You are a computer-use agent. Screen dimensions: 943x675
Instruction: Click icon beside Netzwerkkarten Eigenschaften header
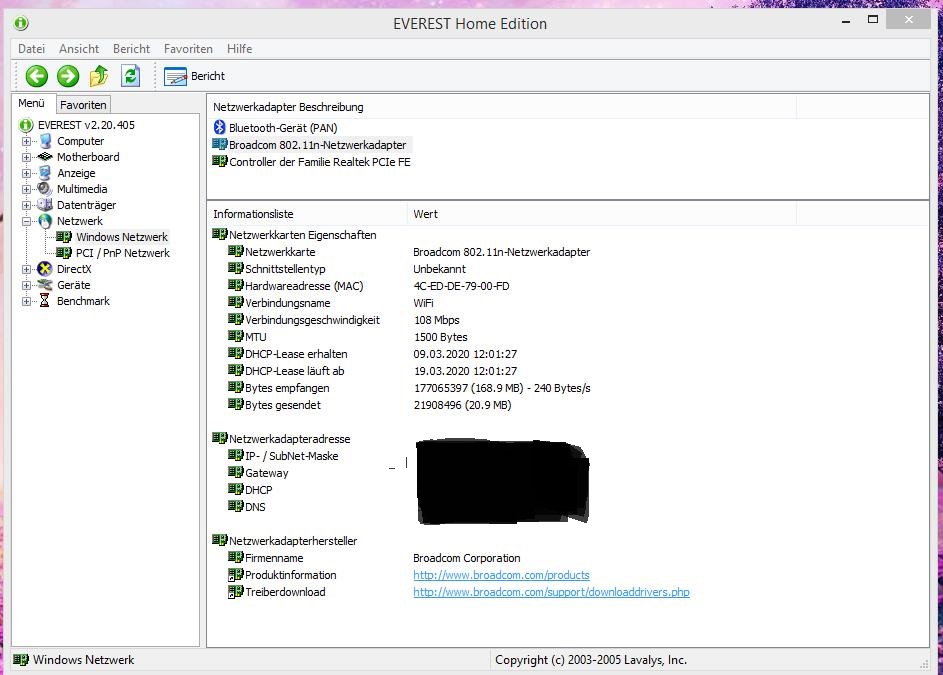[x=220, y=235]
